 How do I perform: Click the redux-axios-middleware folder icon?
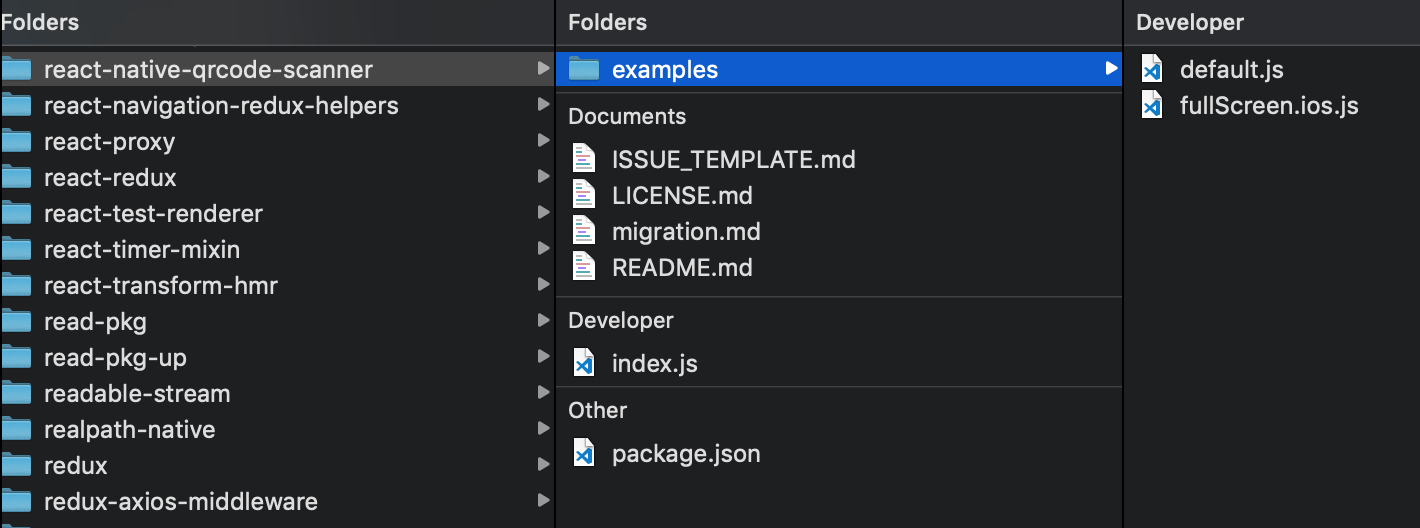click(16, 501)
